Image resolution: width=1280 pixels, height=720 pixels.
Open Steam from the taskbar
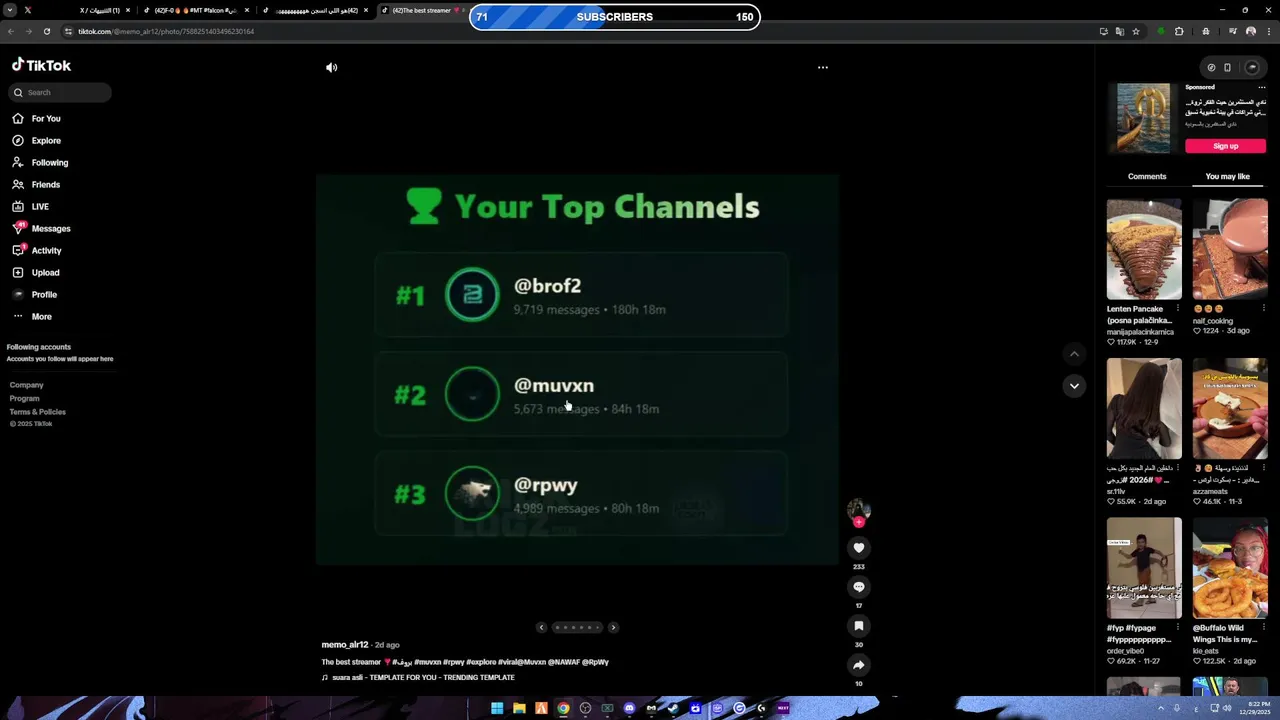673,708
